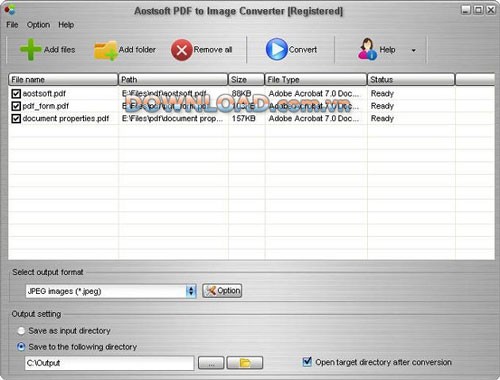
Task: Start conversion with the blue Convert icon
Action: pos(276,49)
